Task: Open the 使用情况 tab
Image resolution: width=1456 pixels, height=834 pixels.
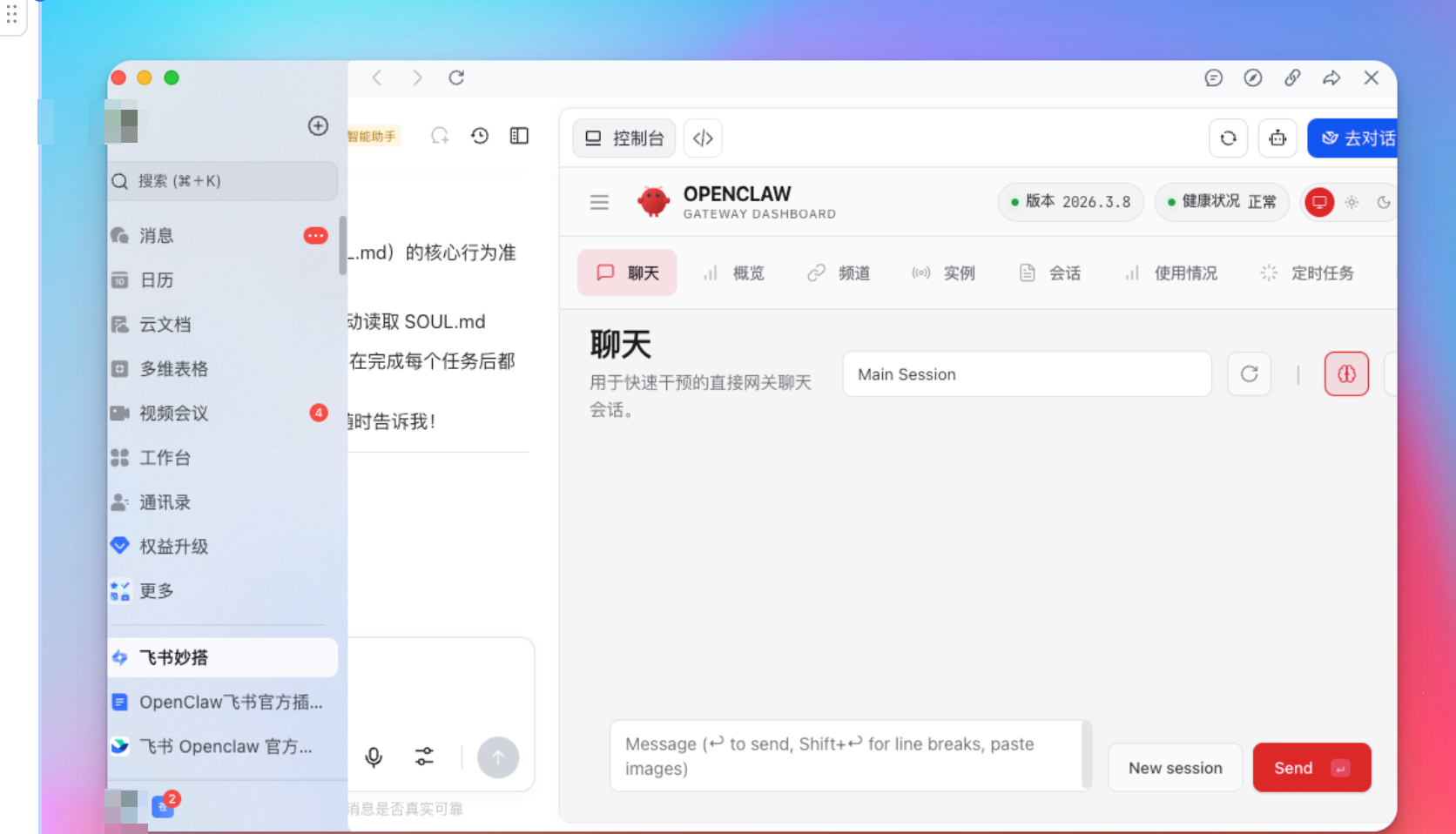Action: tap(1171, 272)
